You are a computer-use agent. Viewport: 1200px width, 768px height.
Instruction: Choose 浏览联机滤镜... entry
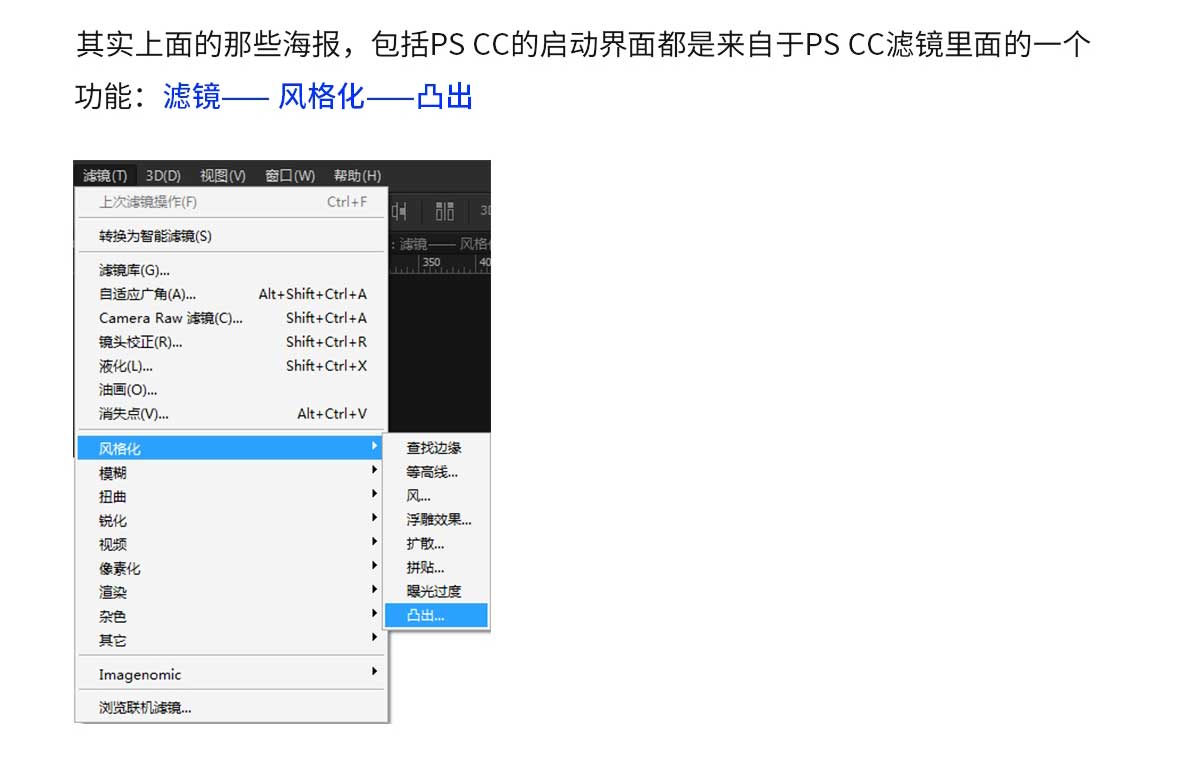(x=232, y=708)
